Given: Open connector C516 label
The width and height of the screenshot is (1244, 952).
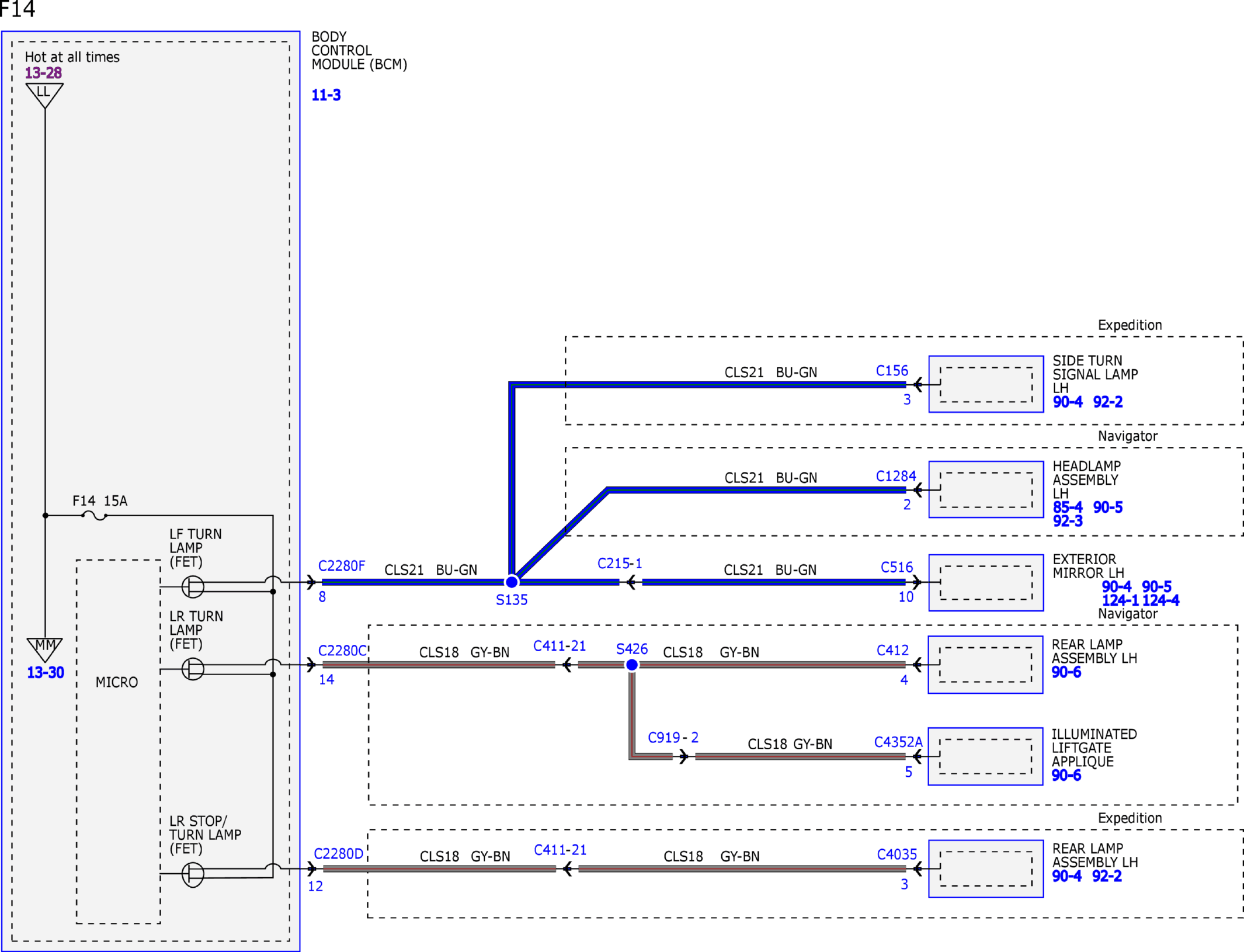Looking at the screenshot, I should click(896, 567).
